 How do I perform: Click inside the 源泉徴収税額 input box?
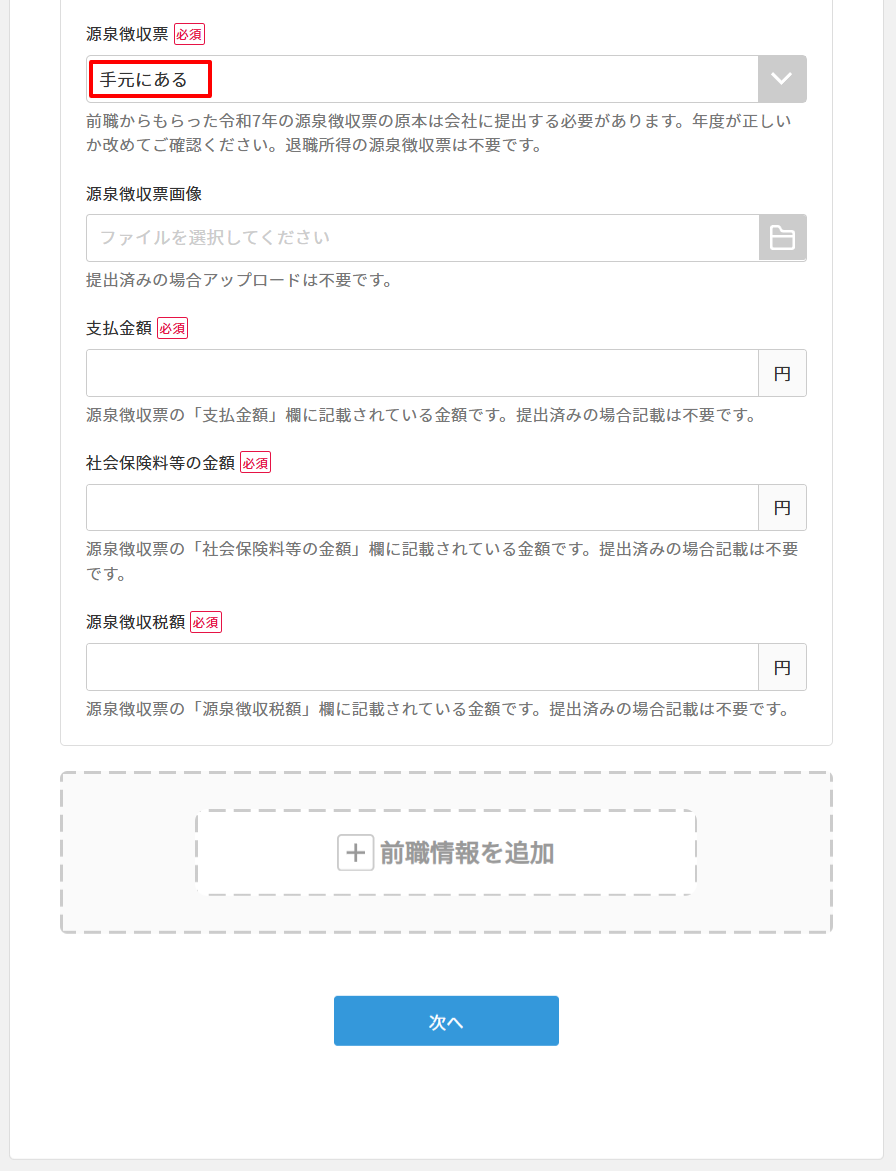click(x=420, y=666)
